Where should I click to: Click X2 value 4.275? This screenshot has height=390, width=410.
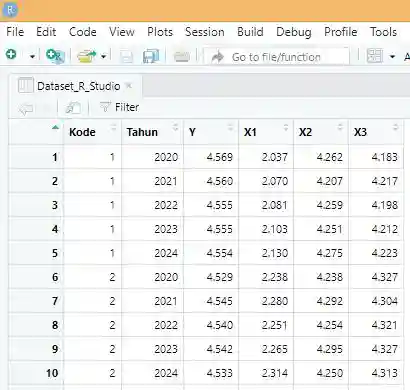tap(329, 253)
